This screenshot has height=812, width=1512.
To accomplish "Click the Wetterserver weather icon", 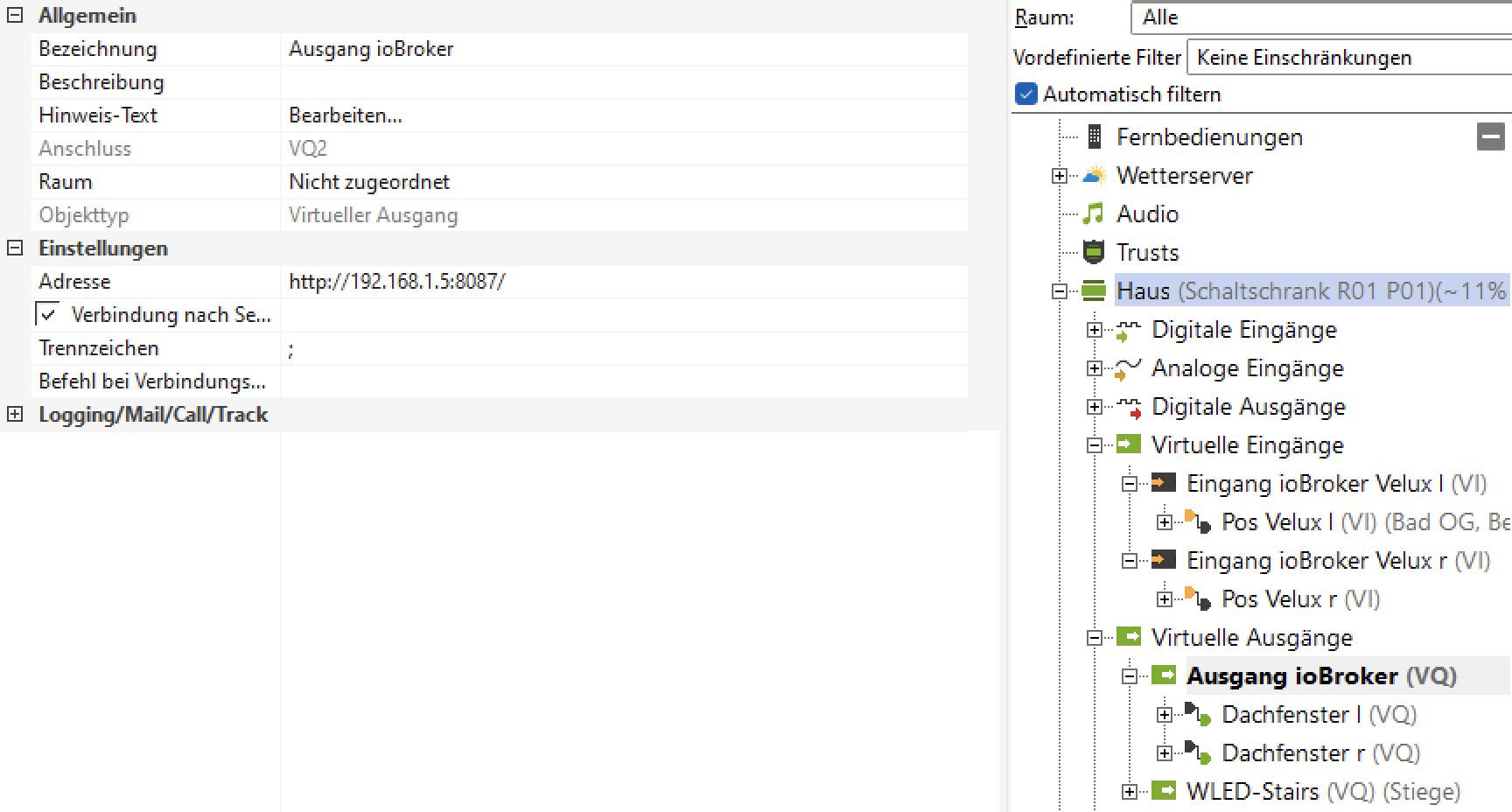I will [1094, 175].
